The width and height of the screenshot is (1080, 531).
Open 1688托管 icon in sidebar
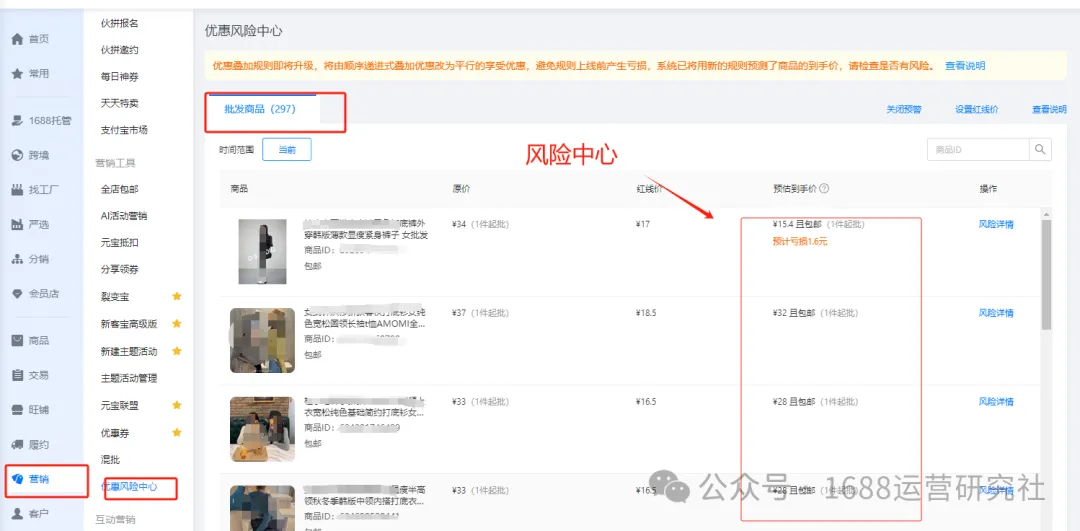tap(17, 121)
